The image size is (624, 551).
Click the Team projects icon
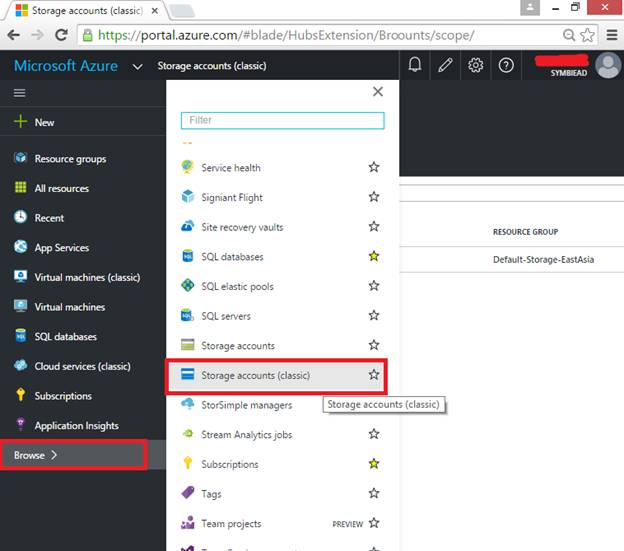click(x=187, y=522)
